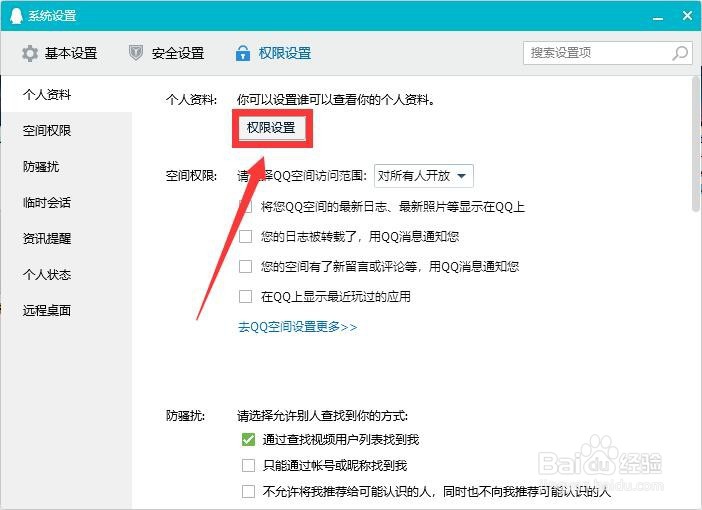Screen dimensions: 702x510
Task: Switch to the 基本设置 tab
Action: pos(60,53)
